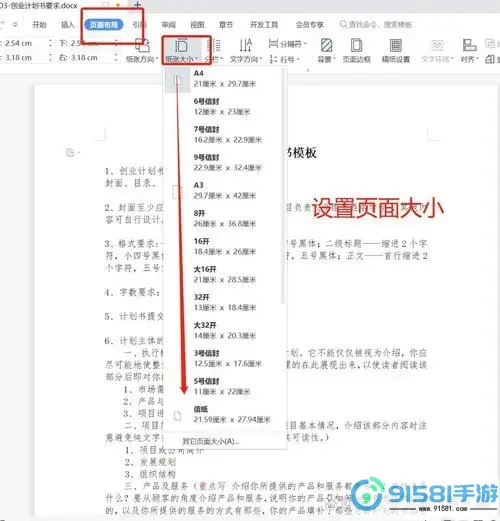Open the 文字方向 text direction dropdown

click(x=246, y=51)
